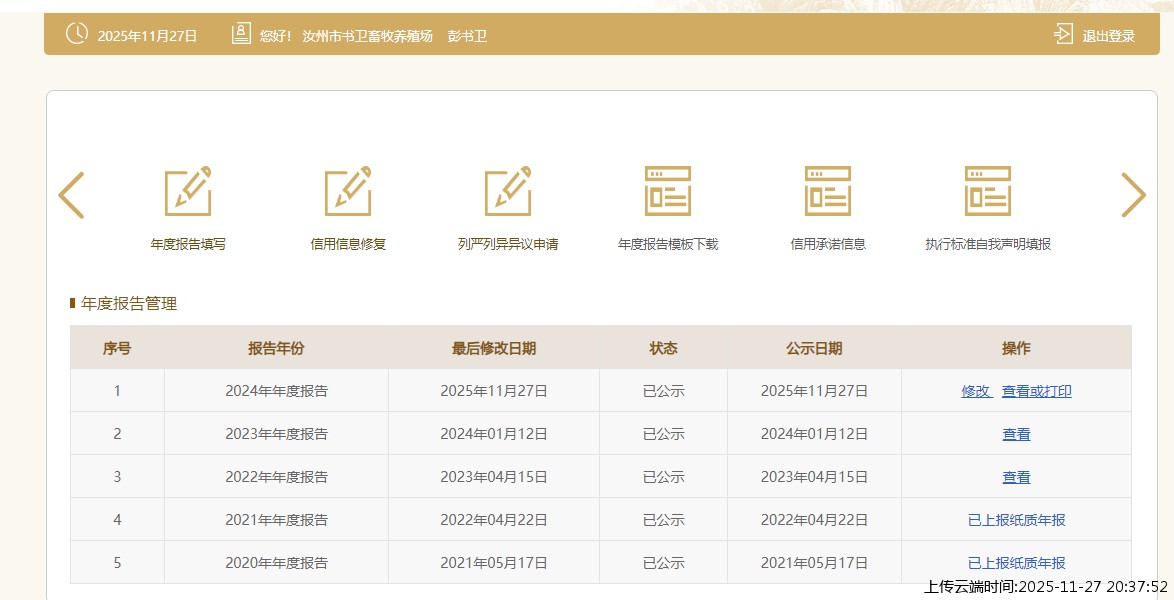
Task: Click the 退出登录 text link
Action: coord(1109,36)
